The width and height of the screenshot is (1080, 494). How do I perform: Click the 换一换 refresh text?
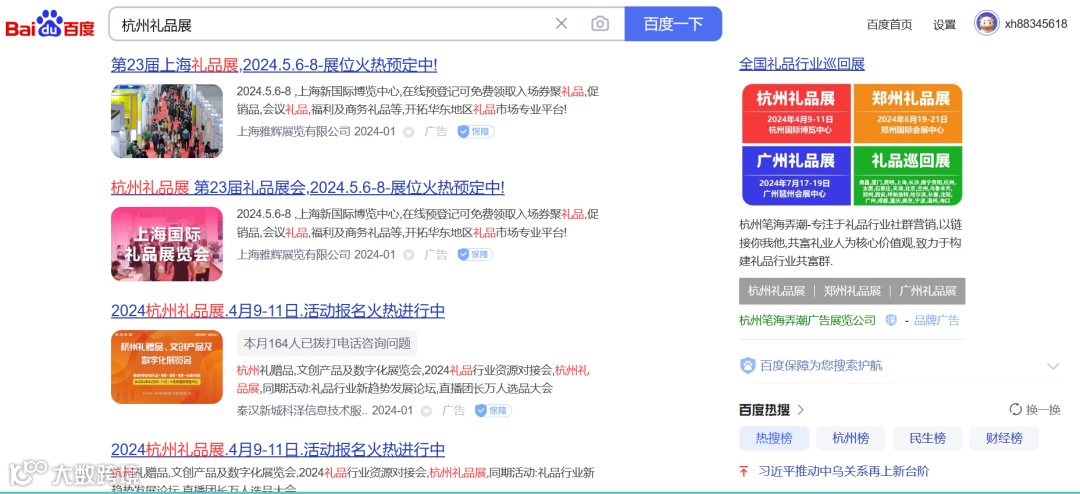tap(1043, 410)
